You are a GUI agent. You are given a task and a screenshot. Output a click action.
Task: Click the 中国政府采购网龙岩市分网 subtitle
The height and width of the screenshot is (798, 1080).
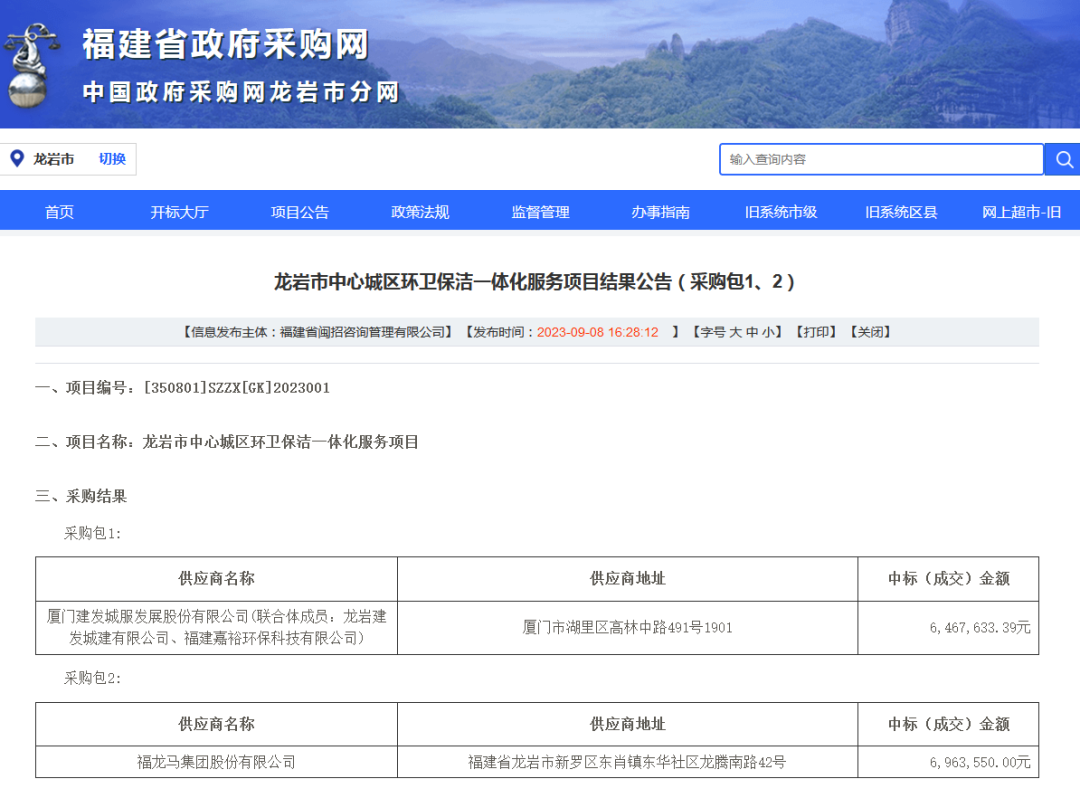pos(241,92)
